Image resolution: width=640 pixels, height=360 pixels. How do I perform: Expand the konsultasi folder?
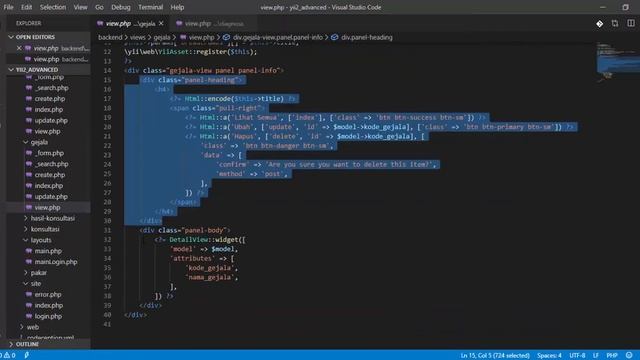(26, 229)
